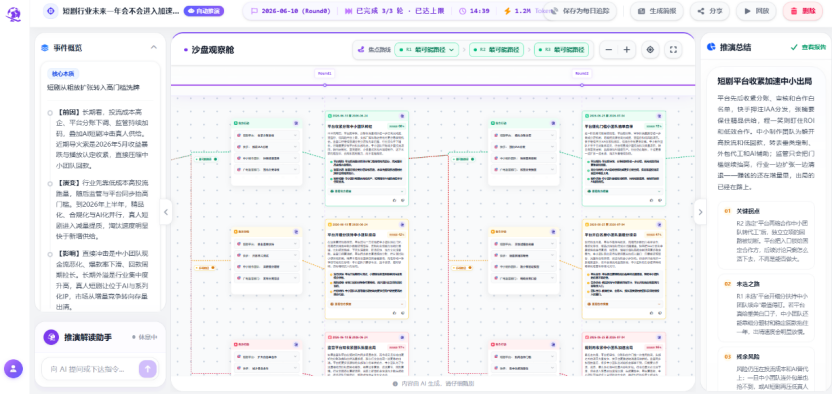Click the yellow branch label before Round1 yellow card
The height and width of the screenshot is (394, 832).
point(205,267)
